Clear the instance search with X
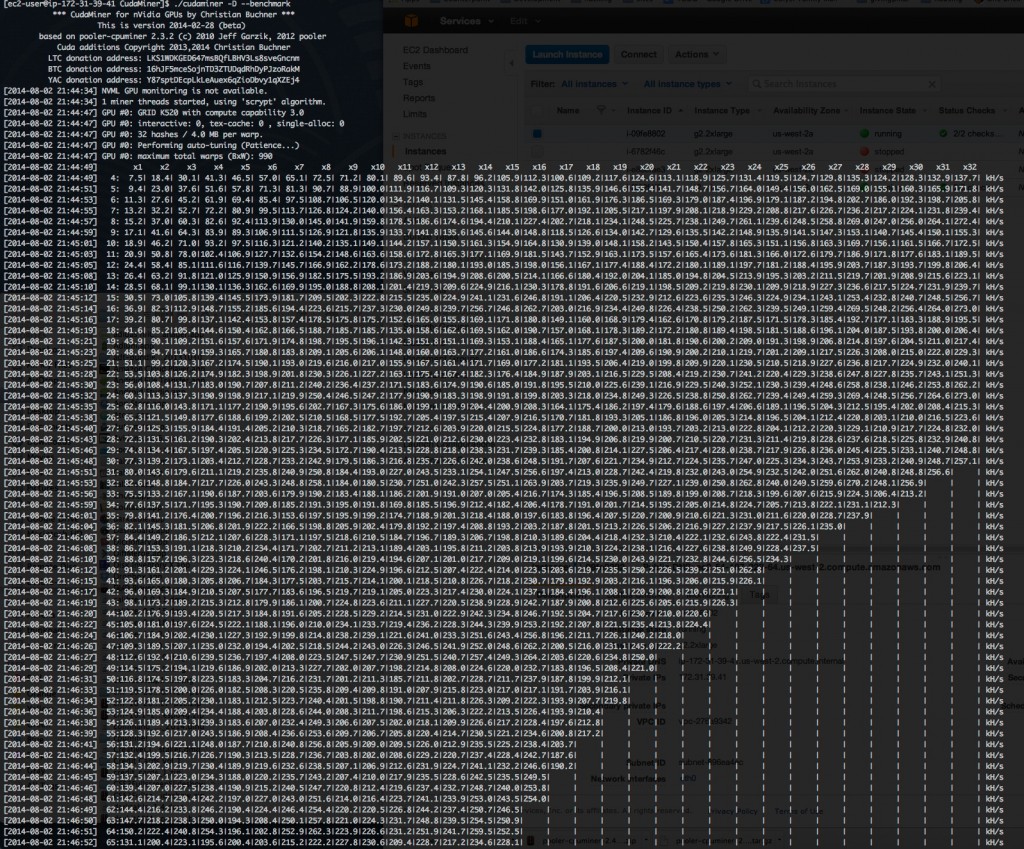Image resolution: width=1024 pixels, height=849 pixels. pyautogui.click(x=932, y=84)
